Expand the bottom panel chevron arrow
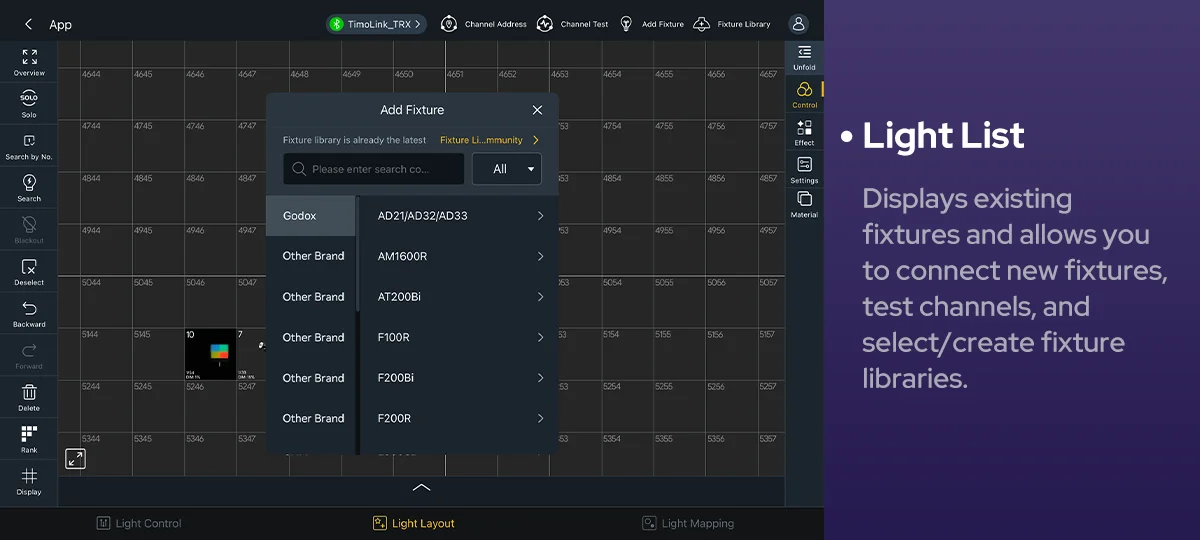The height and width of the screenshot is (540, 1200). coord(421,488)
